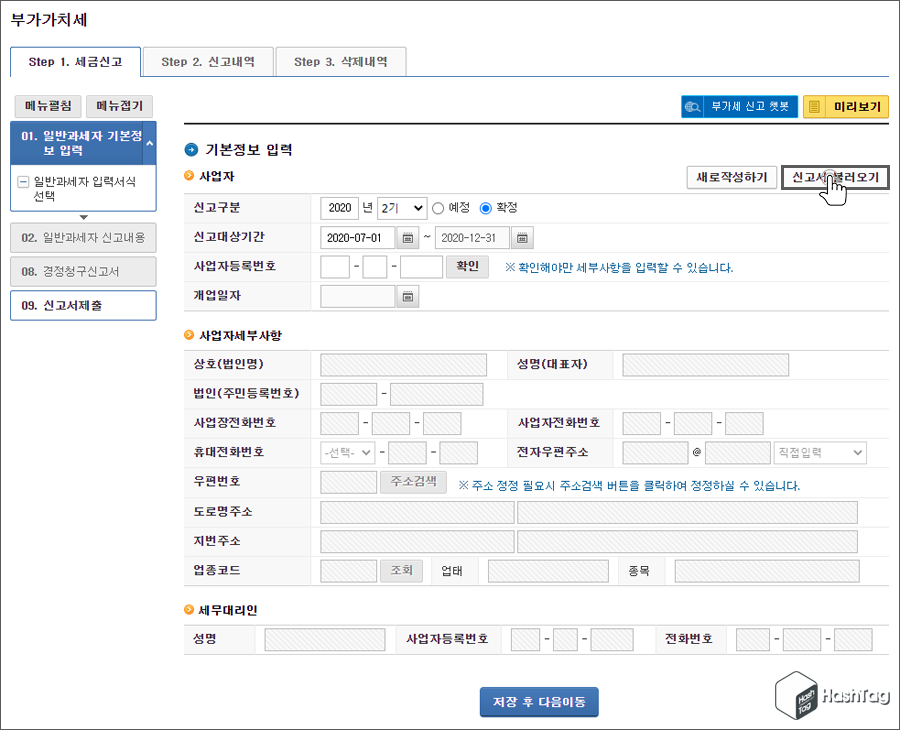This screenshot has height=730, width=900.
Task: Click 확인 to verify the business registration number
Action: pos(467,266)
